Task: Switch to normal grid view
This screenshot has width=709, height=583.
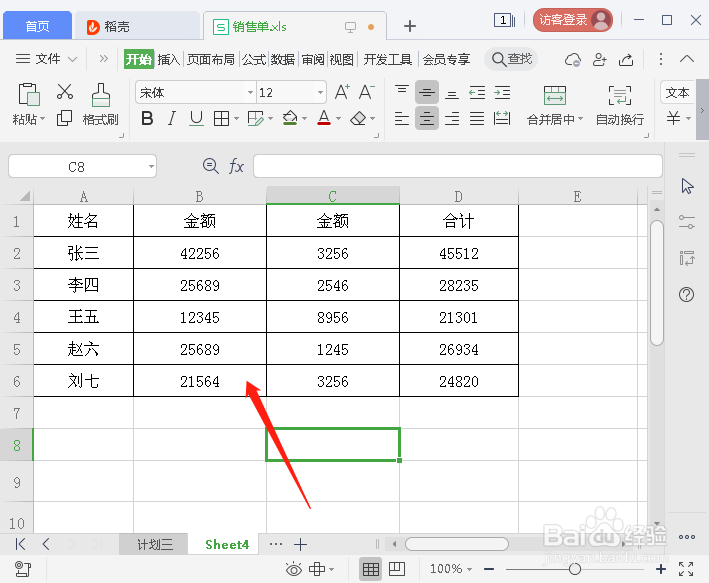Action: pyautogui.click(x=371, y=569)
